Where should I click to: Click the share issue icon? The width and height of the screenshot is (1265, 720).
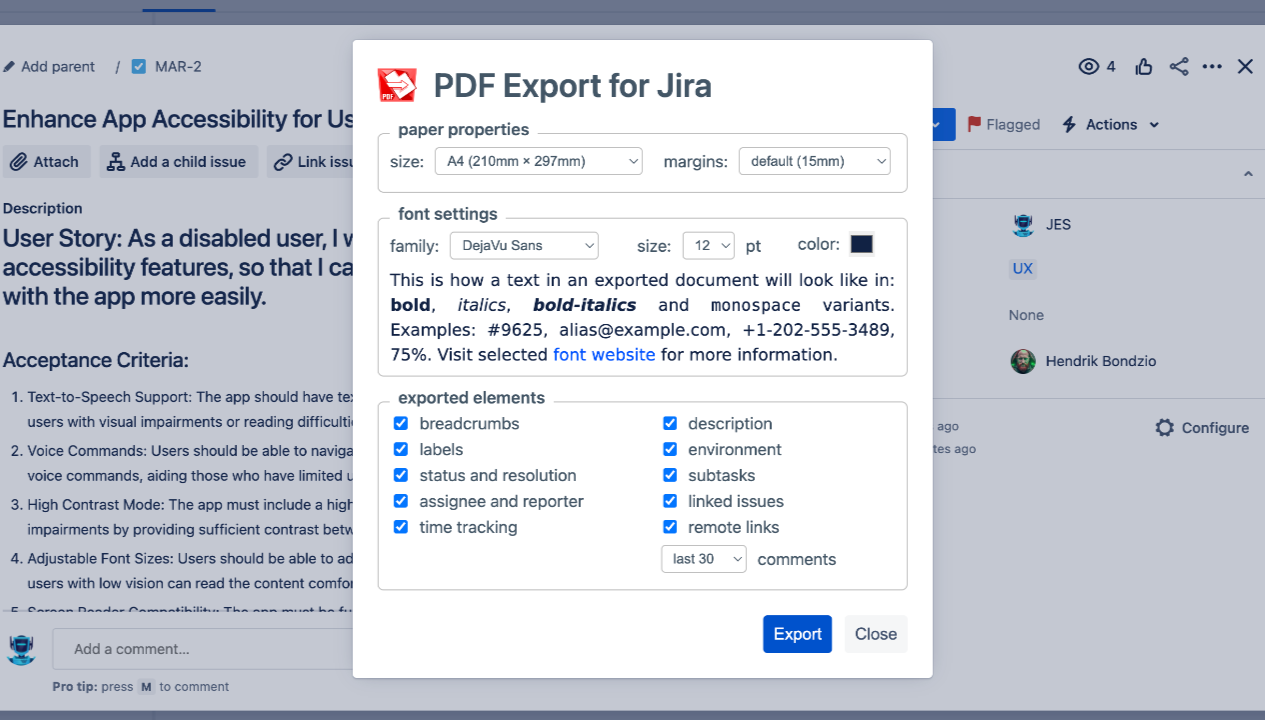[x=1179, y=67]
